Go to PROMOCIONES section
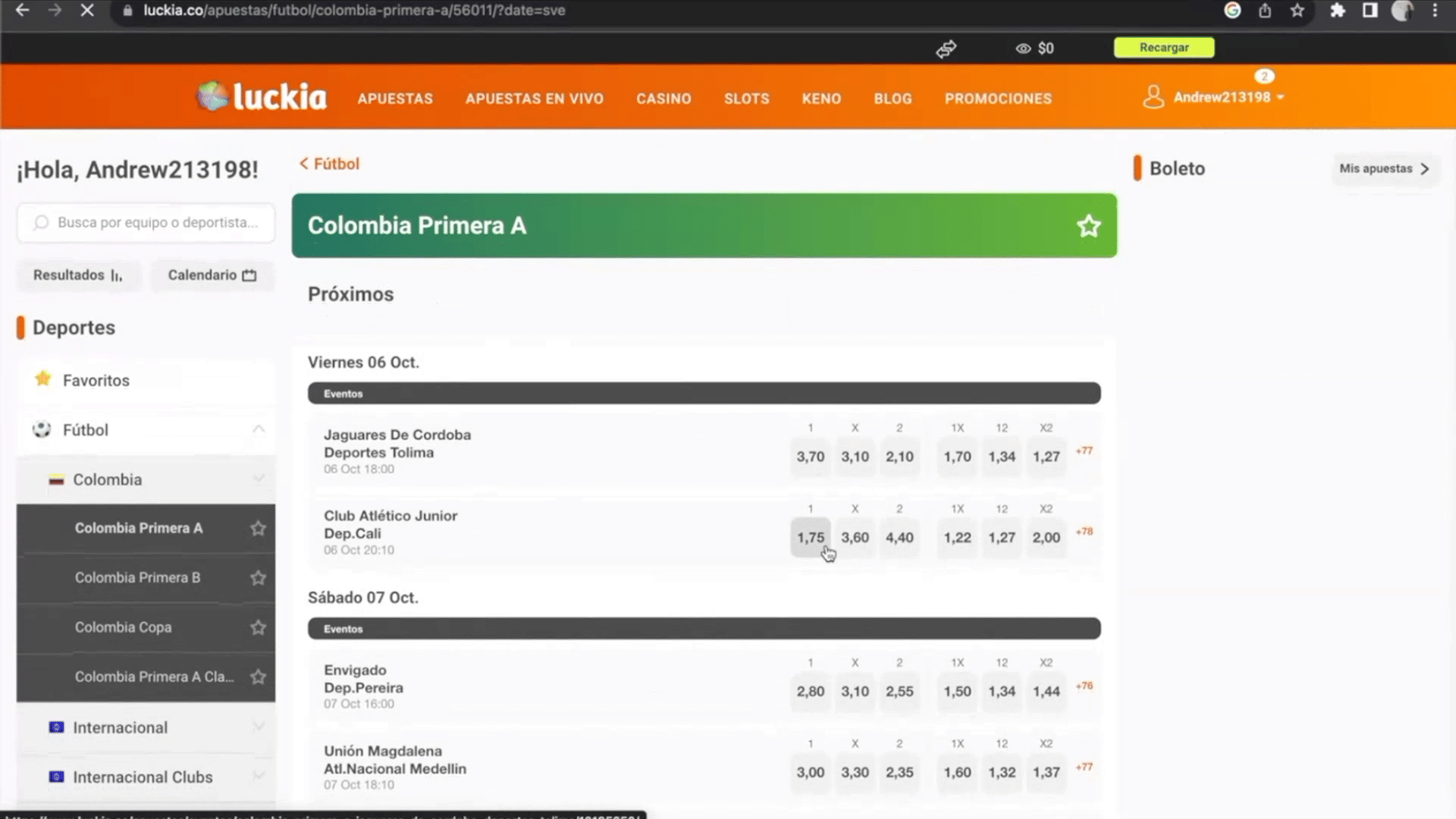Screen dimensions: 1456x819 coord(997,99)
